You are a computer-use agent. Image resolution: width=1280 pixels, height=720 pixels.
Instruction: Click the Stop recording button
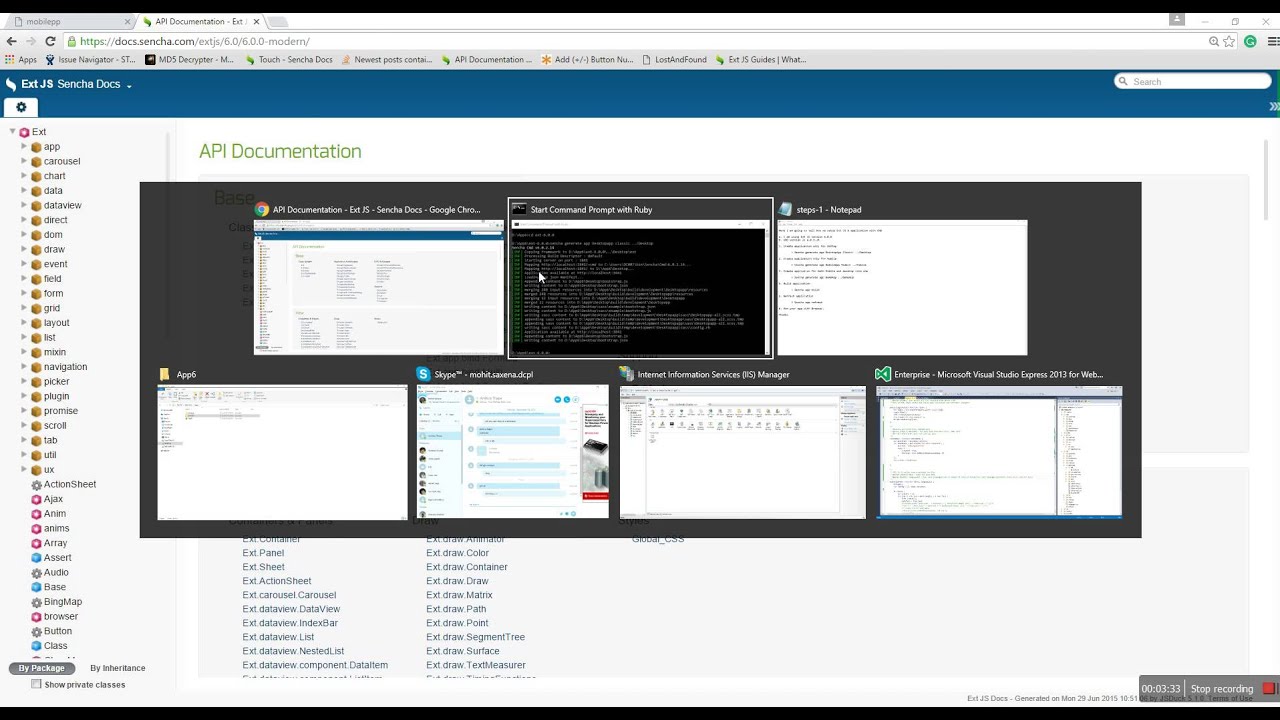tap(1221, 689)
